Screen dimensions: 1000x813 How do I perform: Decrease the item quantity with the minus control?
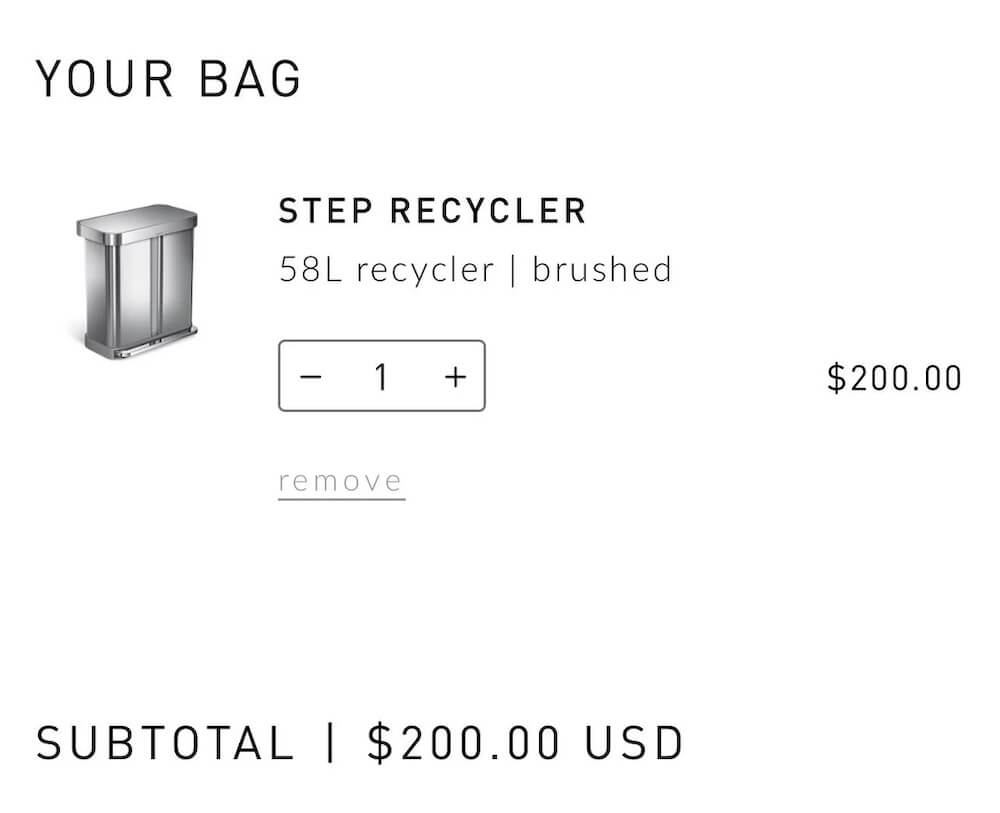click(x=310, y=377)
